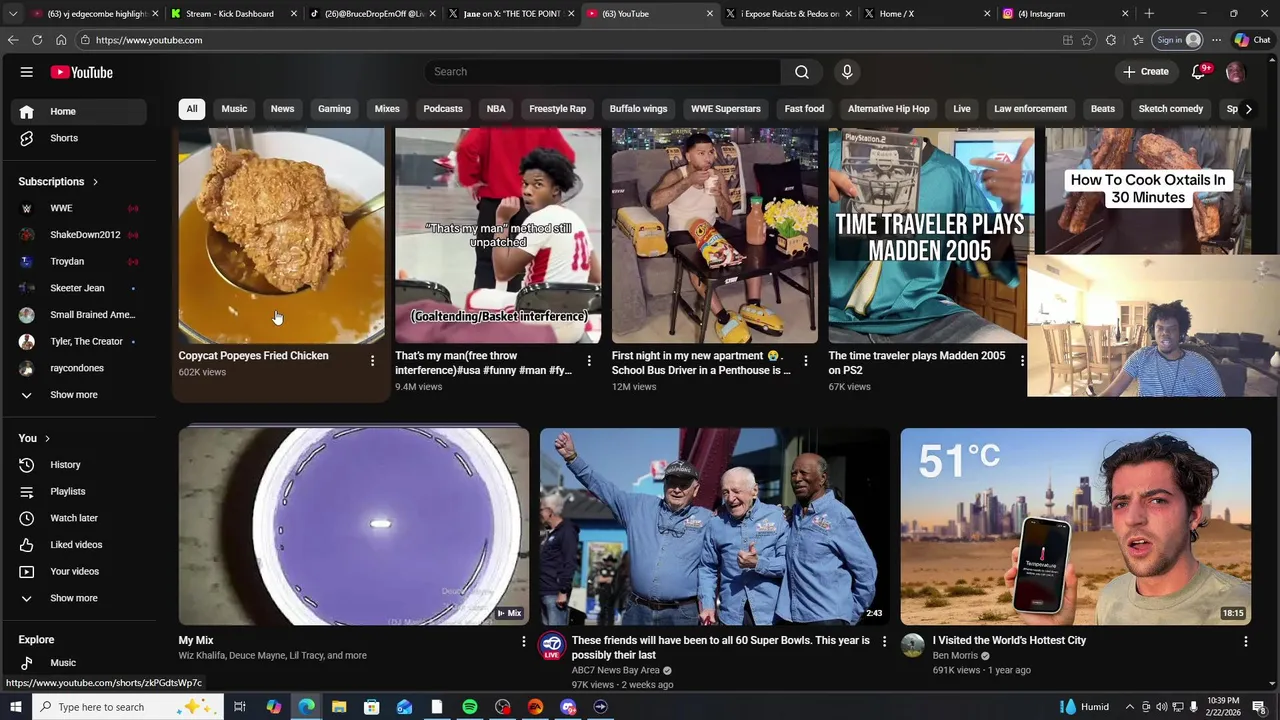Switch to the Instagram browser tab
This screenshot has height=720, width=1280.
point(1063,14)
